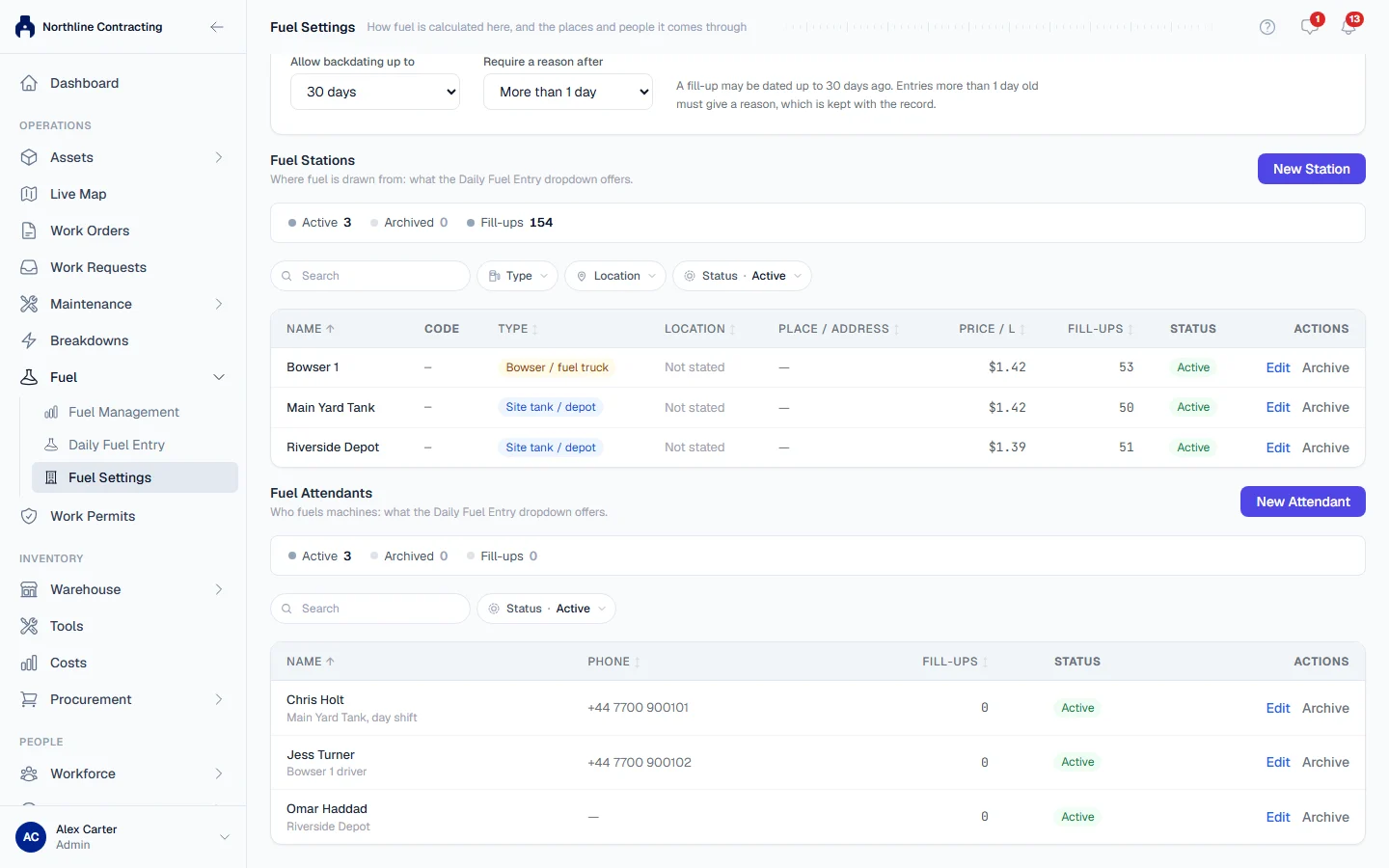Click the Fuel Management chart icon
1389x868 pixels.
click(x=51, y=412)
